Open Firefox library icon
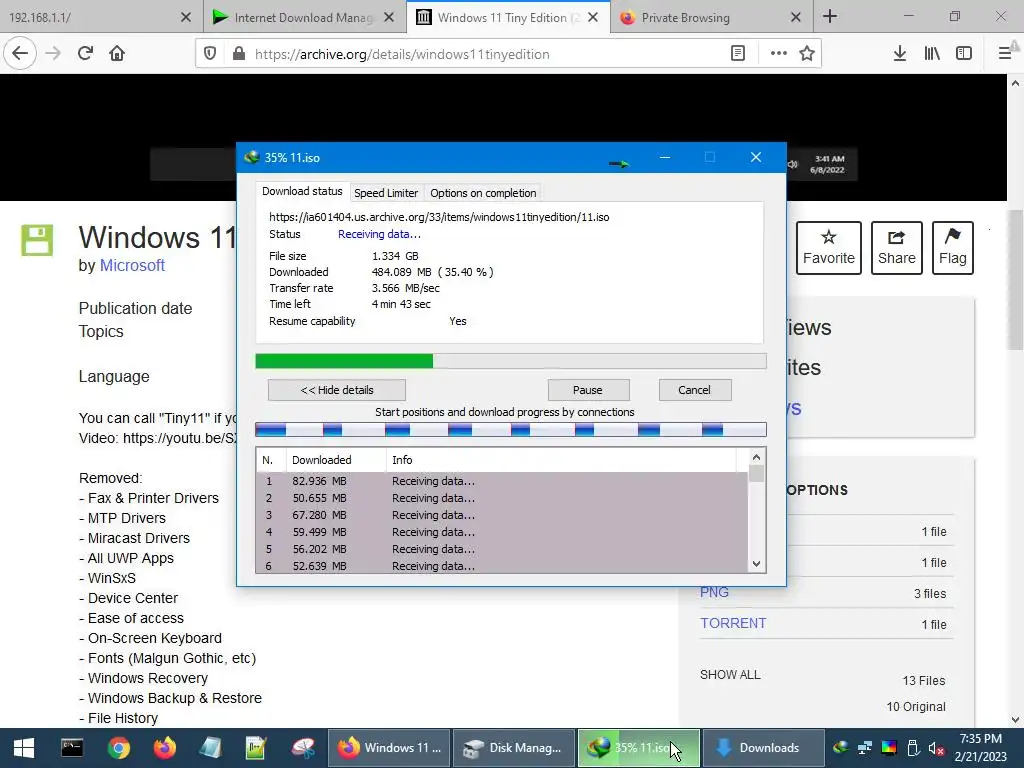This screenshot has width=1024, height=768. [x=932, y=54]
